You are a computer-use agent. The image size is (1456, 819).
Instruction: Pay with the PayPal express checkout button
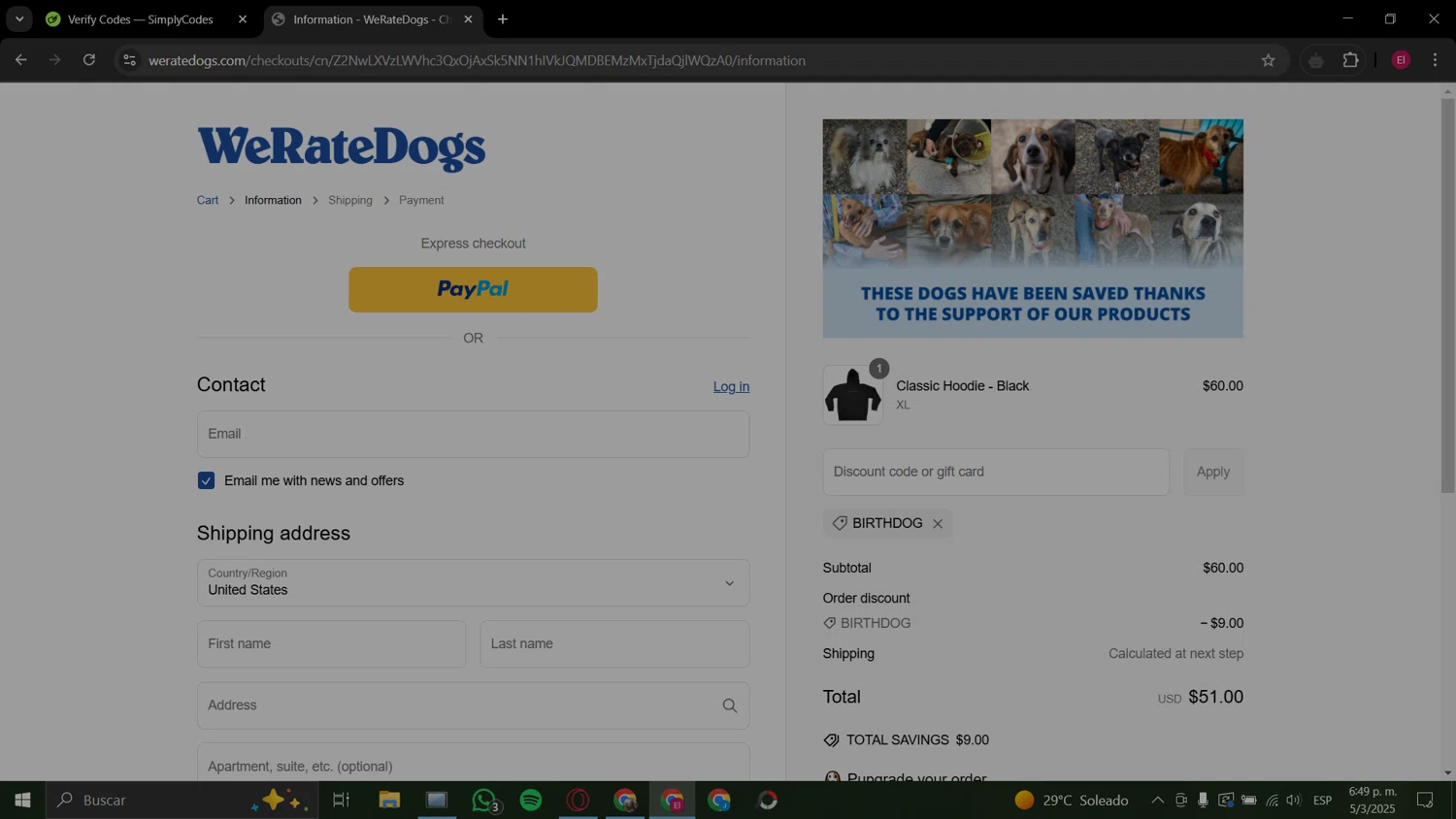pyautogui.click(x=473, y=289)
